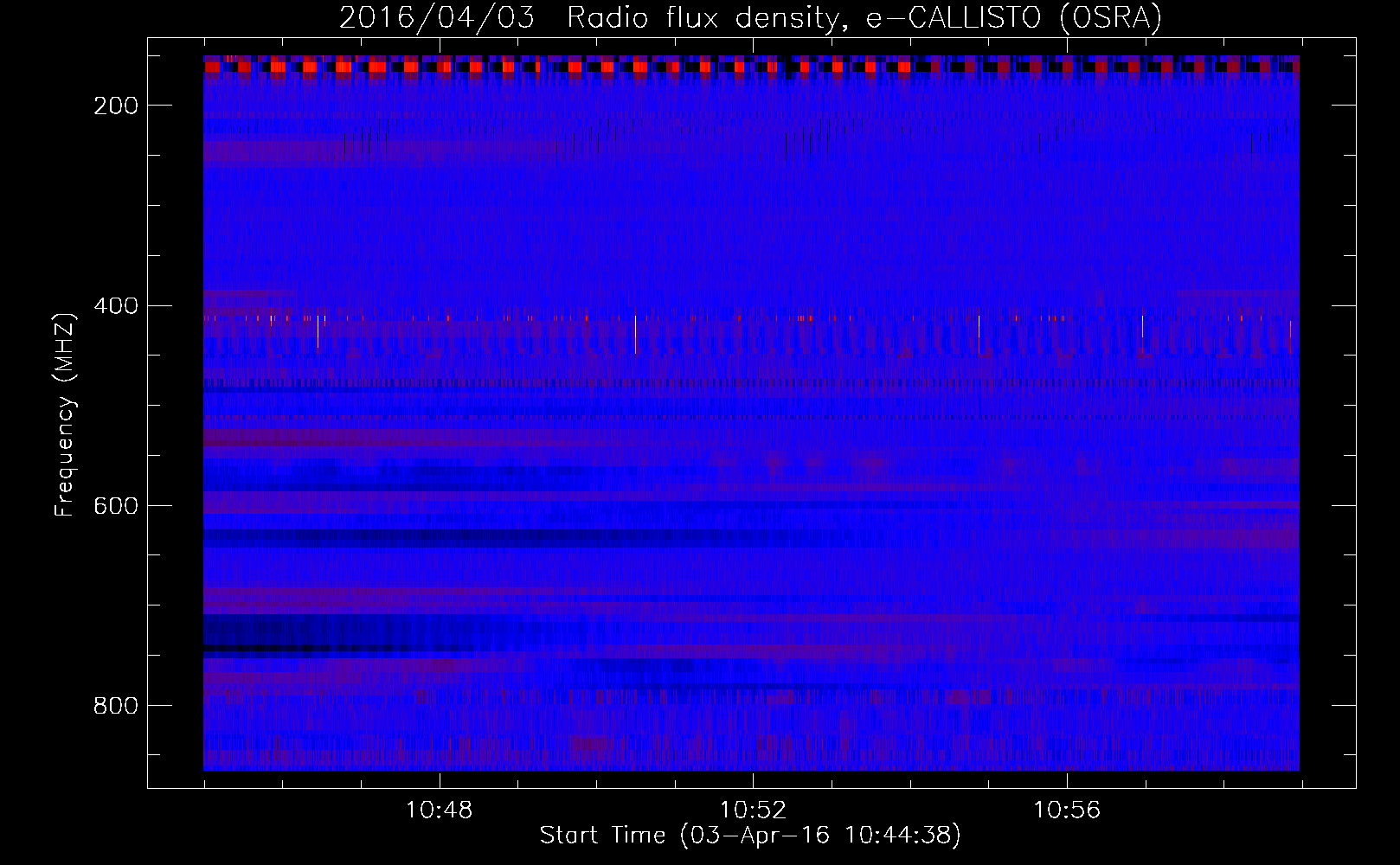Click the 800 frequency tick label

[x=116, y=706]
